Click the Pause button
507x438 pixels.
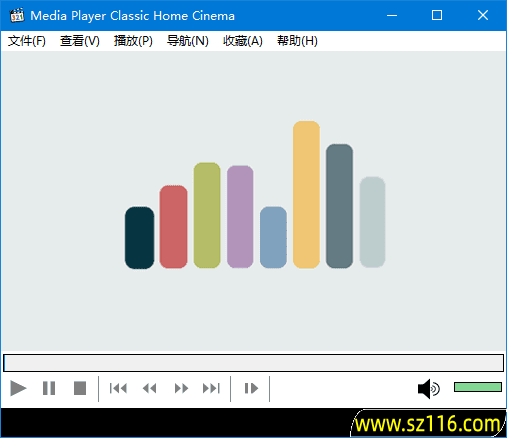pos(49,388)
